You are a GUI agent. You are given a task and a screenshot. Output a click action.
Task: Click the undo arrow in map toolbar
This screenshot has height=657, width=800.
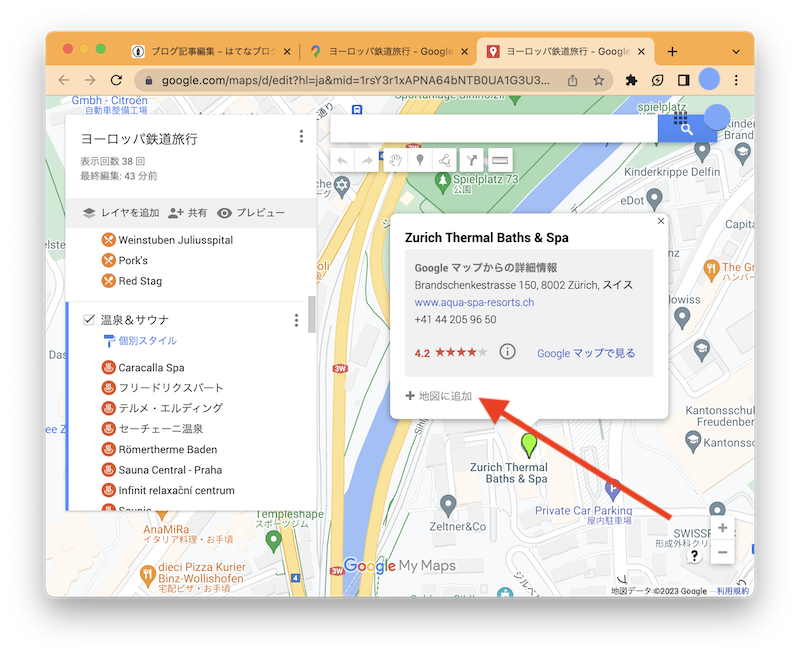point(342,161)
